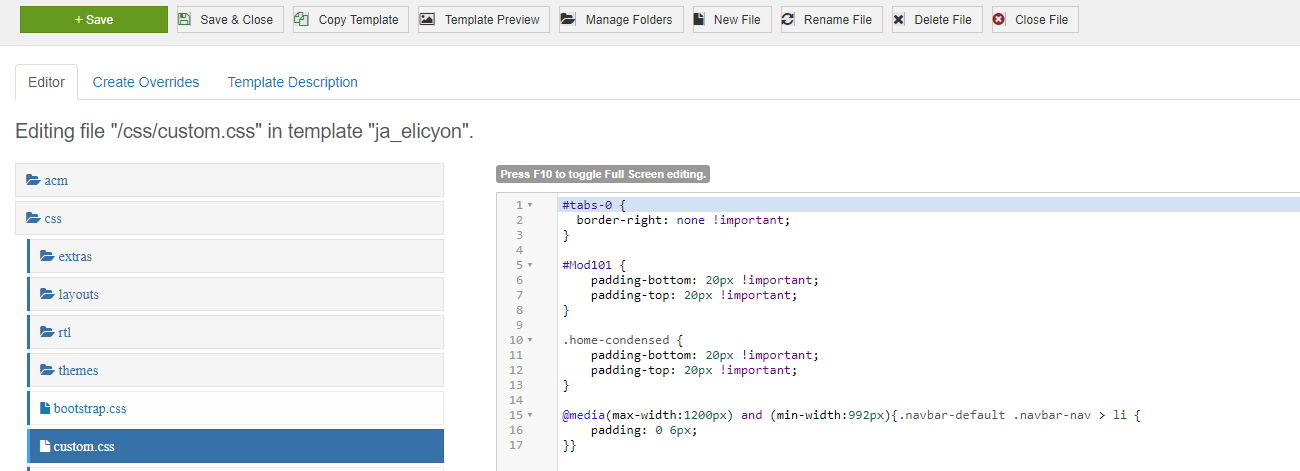
Task: Expand the extras folder
Action: click(x=75, y=257)
